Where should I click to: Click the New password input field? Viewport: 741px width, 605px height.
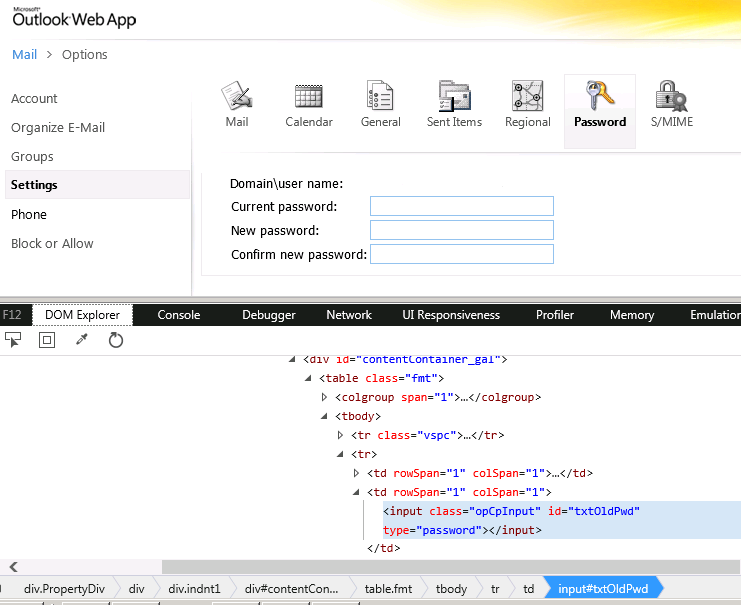462,230
